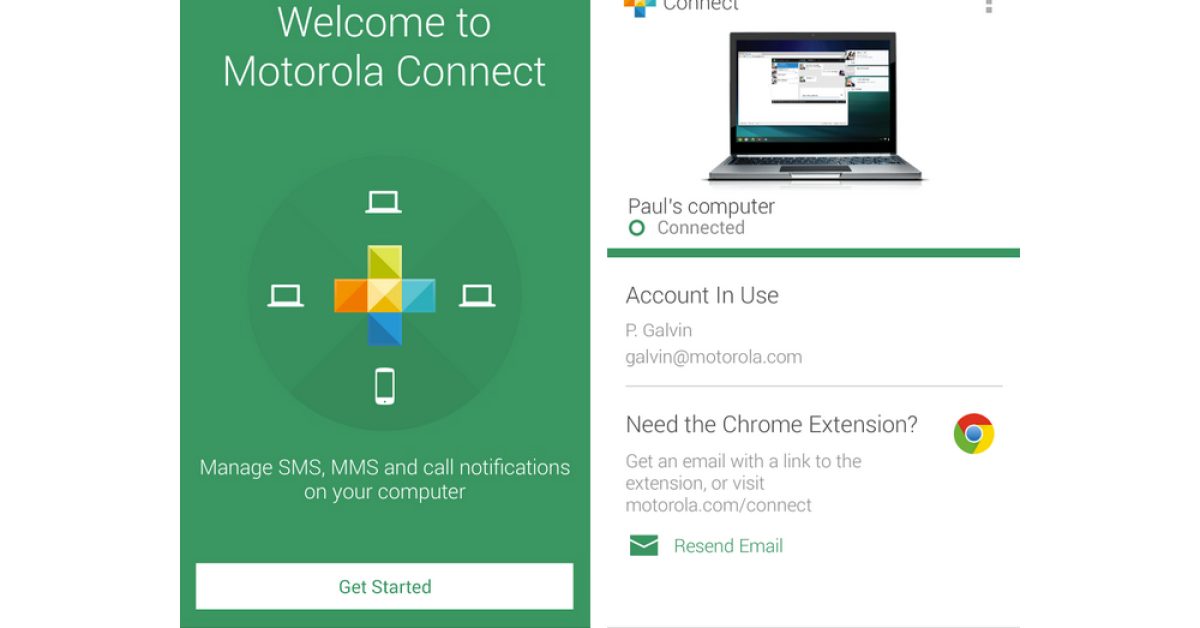Screen dimensions: 1200x628
Task: Click the Need the Chrome Extension? heading
Action: [x=771, y=424]
